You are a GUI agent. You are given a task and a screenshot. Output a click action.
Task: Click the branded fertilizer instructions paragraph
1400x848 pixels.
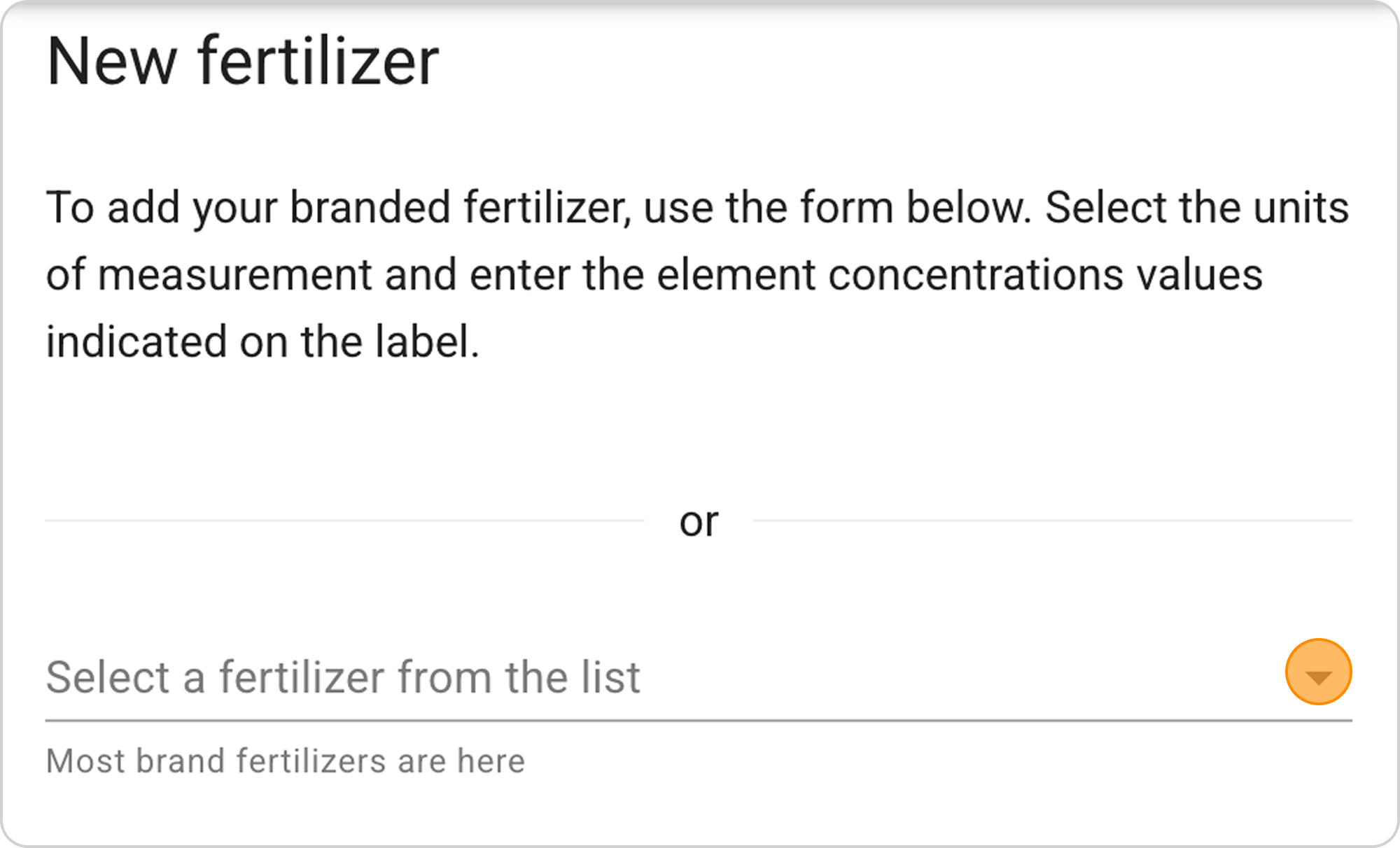click(697, 274)
